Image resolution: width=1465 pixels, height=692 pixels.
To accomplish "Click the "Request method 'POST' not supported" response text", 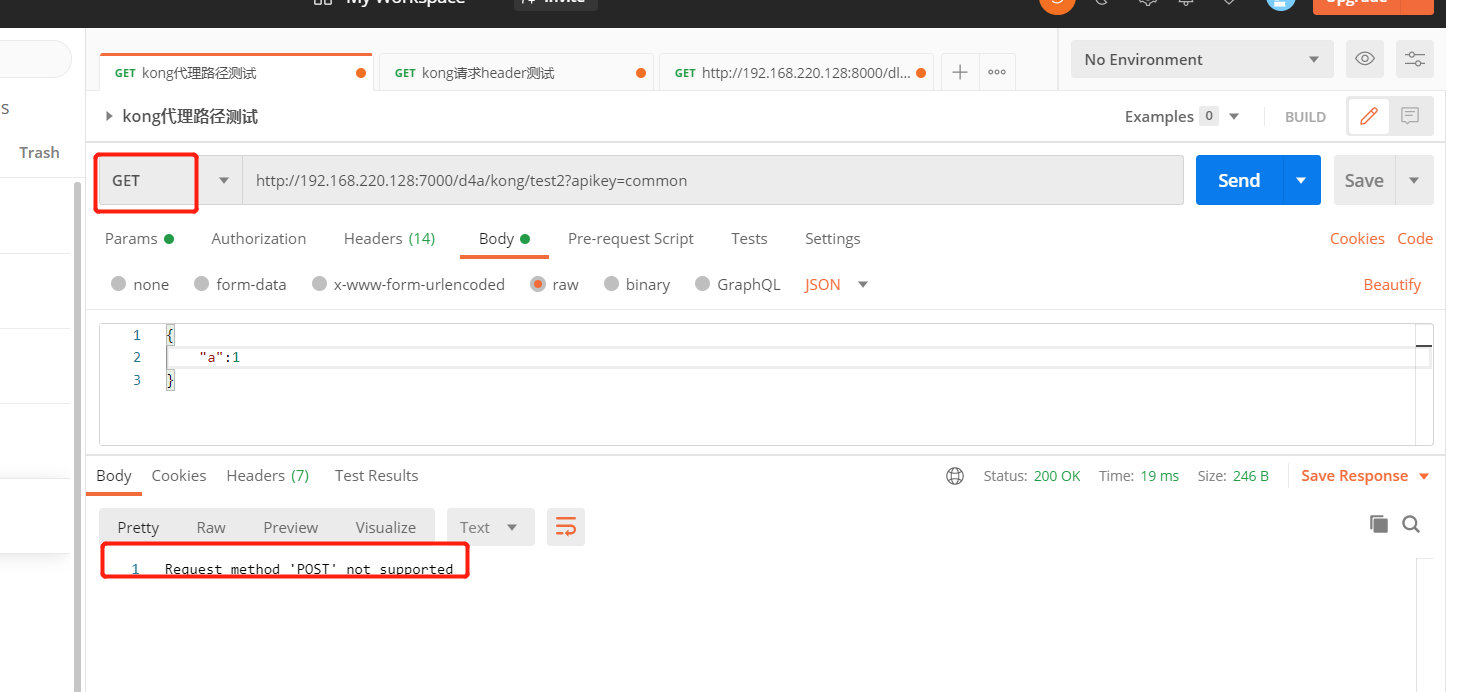I will click(x=309, y=569).
